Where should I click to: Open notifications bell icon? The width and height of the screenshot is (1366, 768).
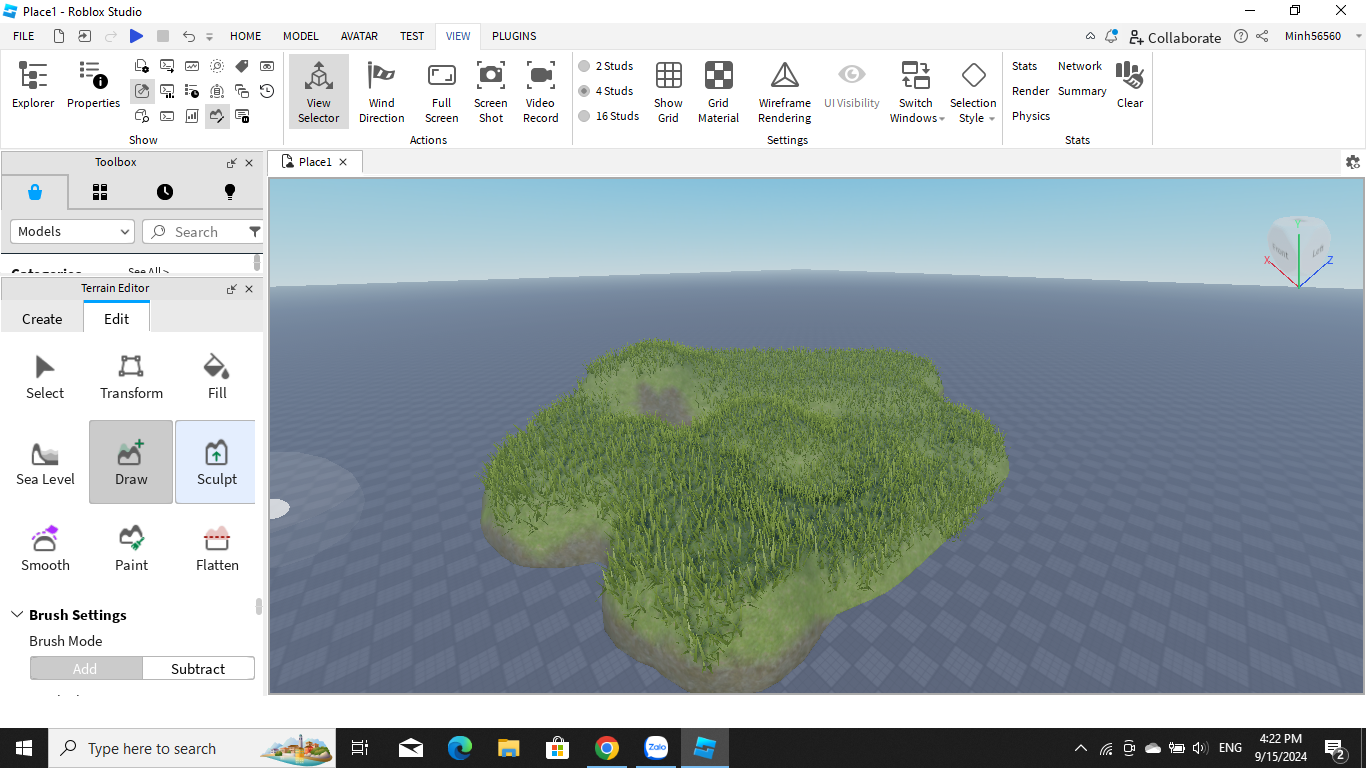[x=1111, y=36]
